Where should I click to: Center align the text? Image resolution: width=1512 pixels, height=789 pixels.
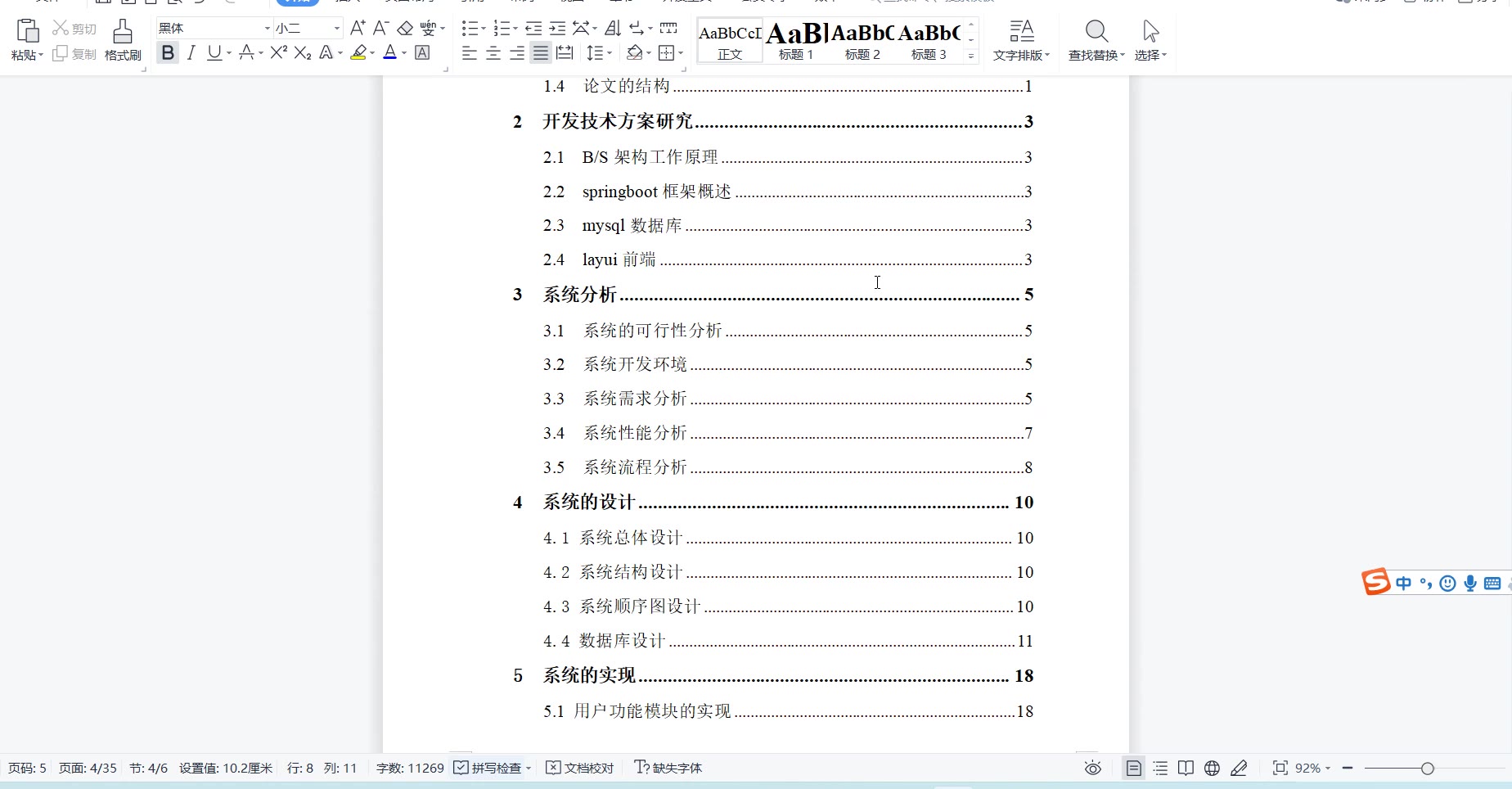coord(493,53)
